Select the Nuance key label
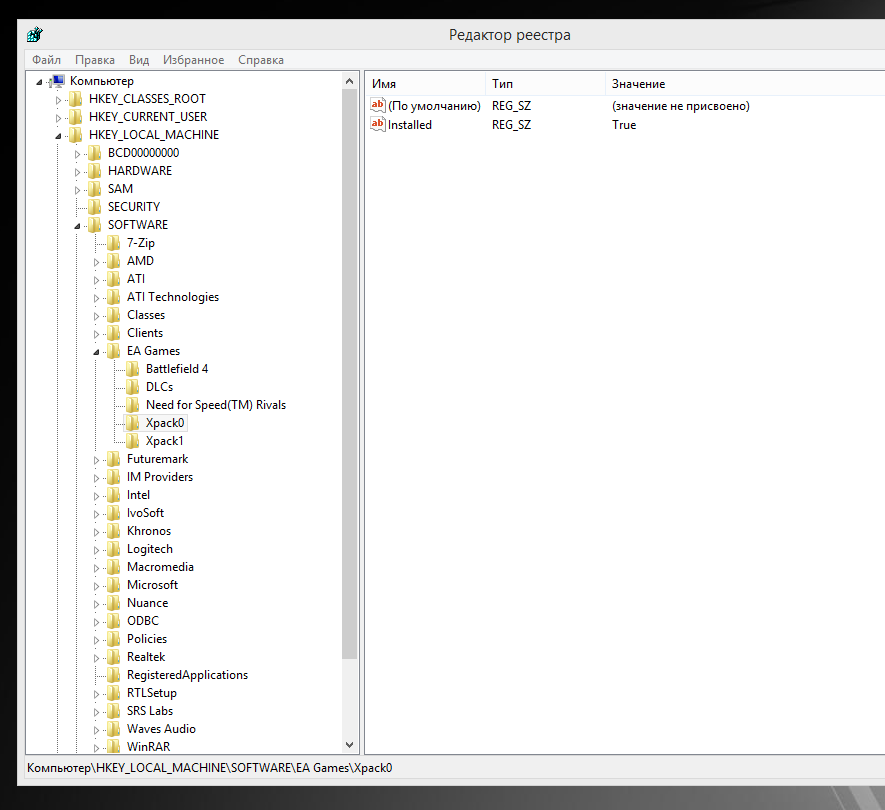The height and width of the screenshot is (810, 885). tap(147, 603)
